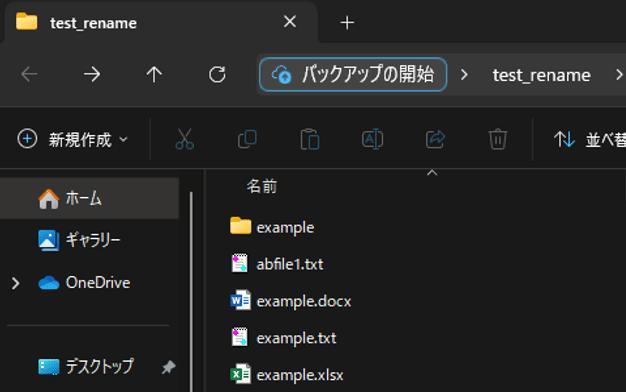Select the folder name example
The image size is (626, 392).
285,228
